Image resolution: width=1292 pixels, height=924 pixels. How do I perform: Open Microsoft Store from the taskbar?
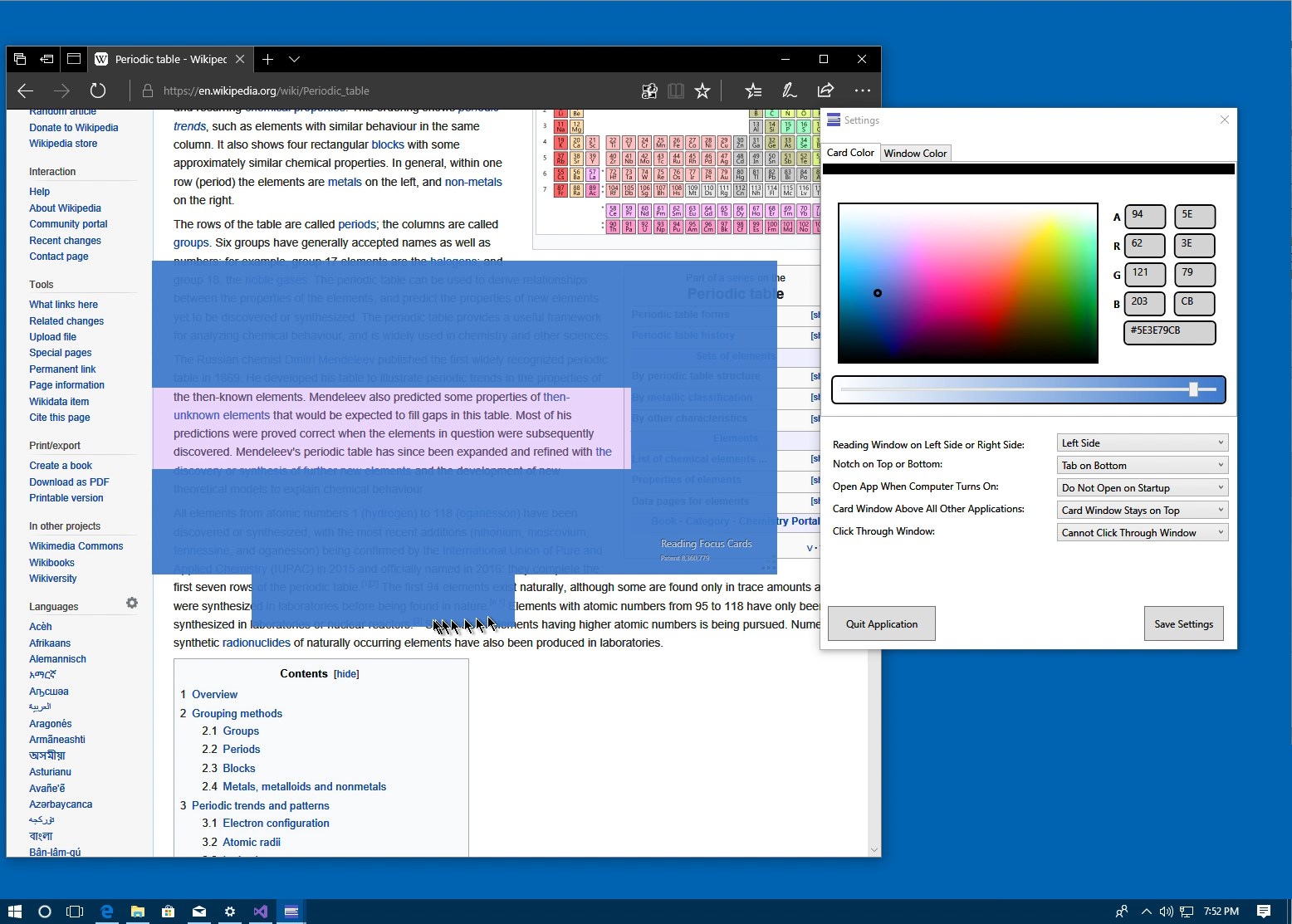coord(168,912)
